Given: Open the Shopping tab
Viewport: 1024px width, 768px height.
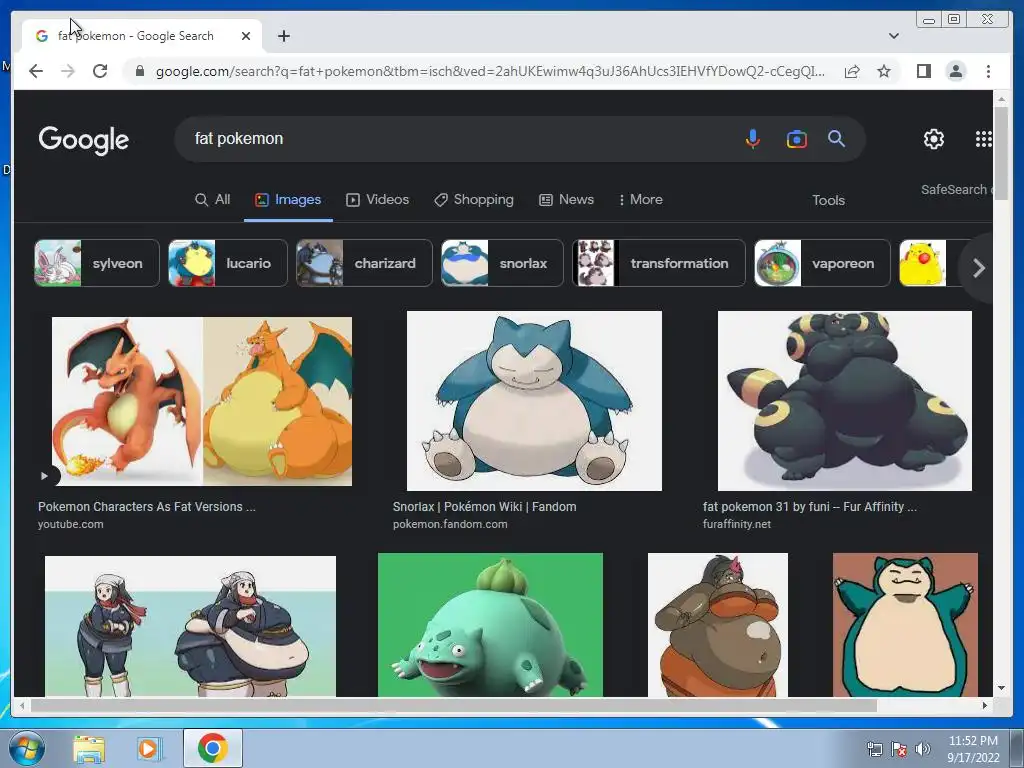Looking at the screenshot, I should 474,200.
